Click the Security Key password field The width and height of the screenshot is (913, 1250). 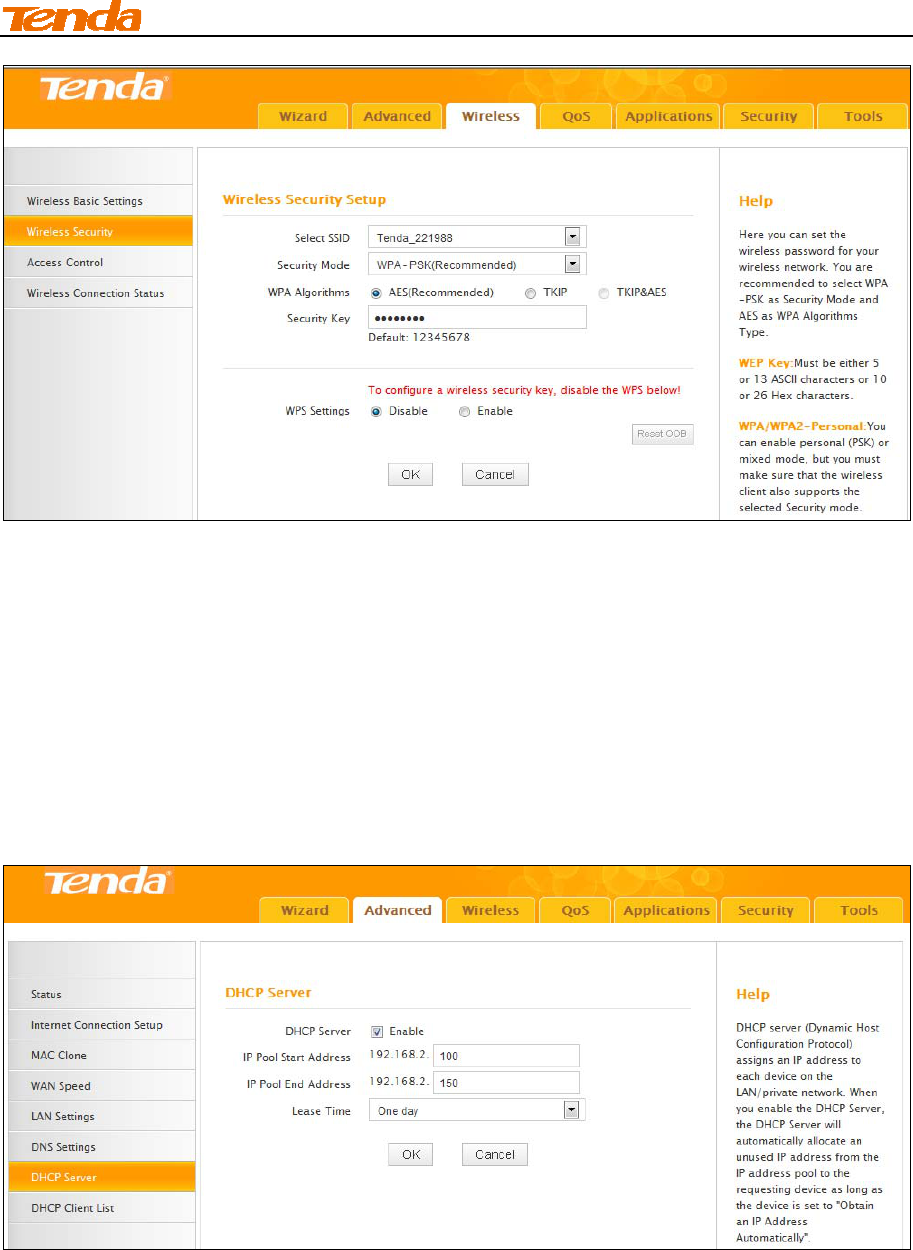pos(477,318)
